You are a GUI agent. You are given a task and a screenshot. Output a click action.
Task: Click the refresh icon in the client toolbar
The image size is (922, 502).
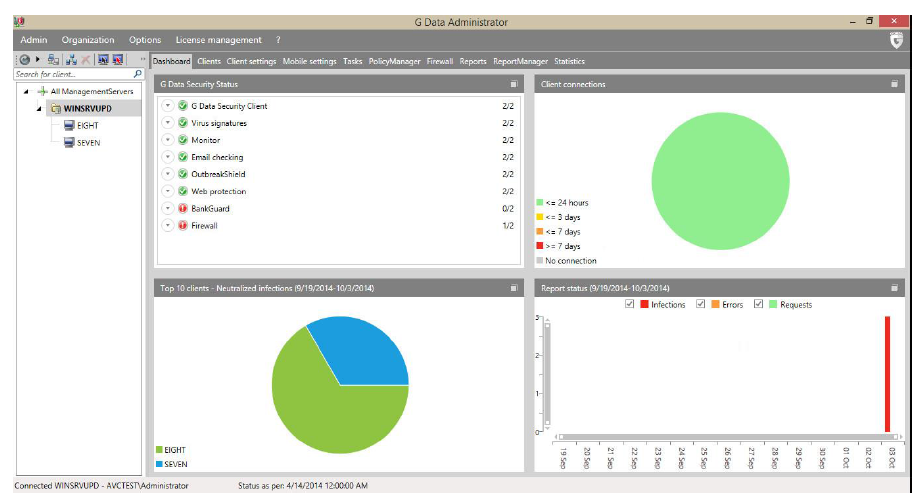point(23,60)
